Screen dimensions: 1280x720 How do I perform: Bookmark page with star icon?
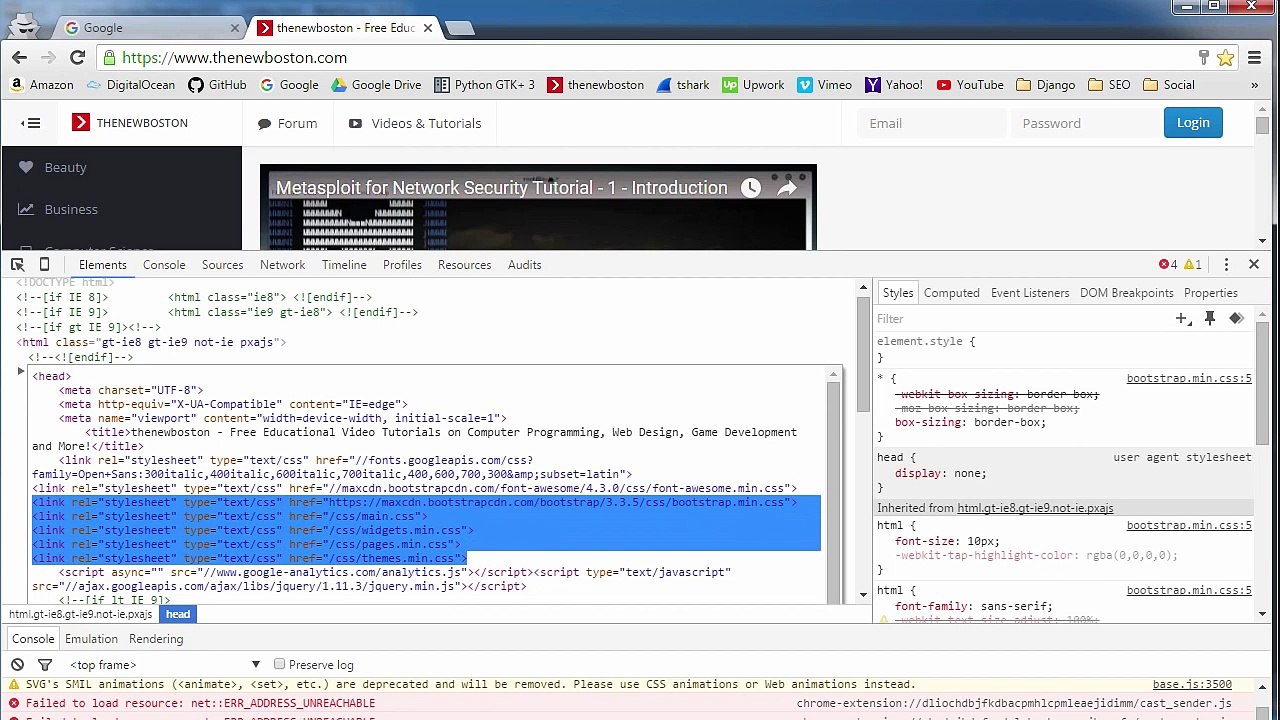tap(1225, 58)
